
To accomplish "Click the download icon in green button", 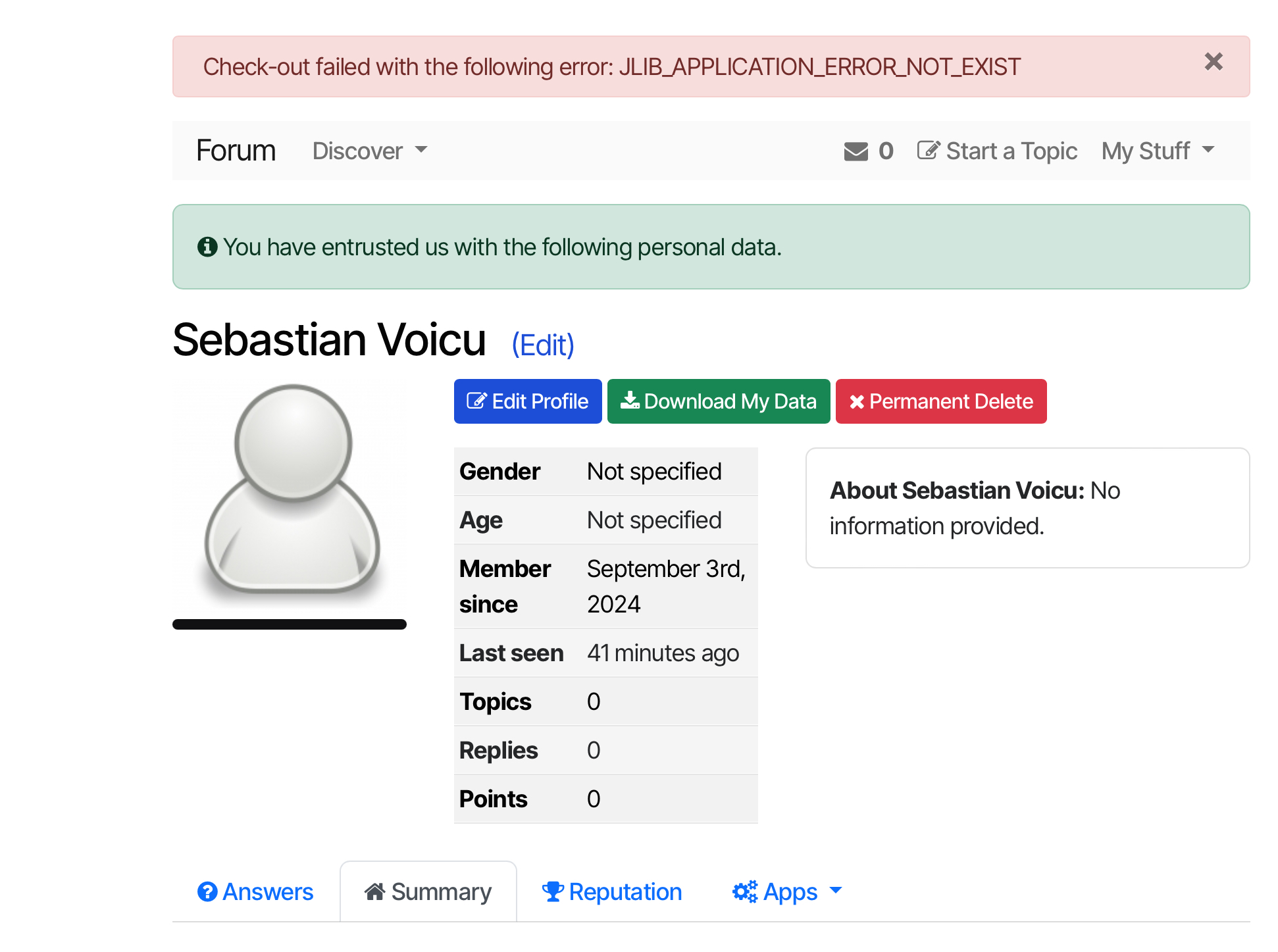I will [x=630, y=401].
